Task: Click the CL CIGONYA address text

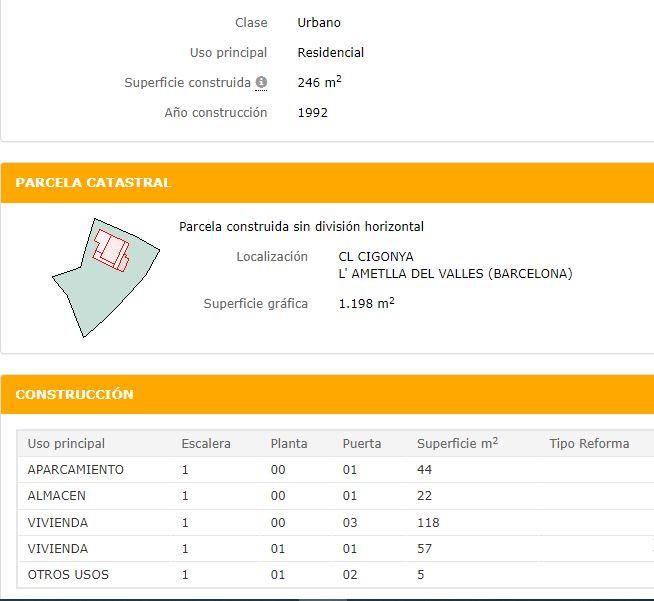Action: [376, 257]
